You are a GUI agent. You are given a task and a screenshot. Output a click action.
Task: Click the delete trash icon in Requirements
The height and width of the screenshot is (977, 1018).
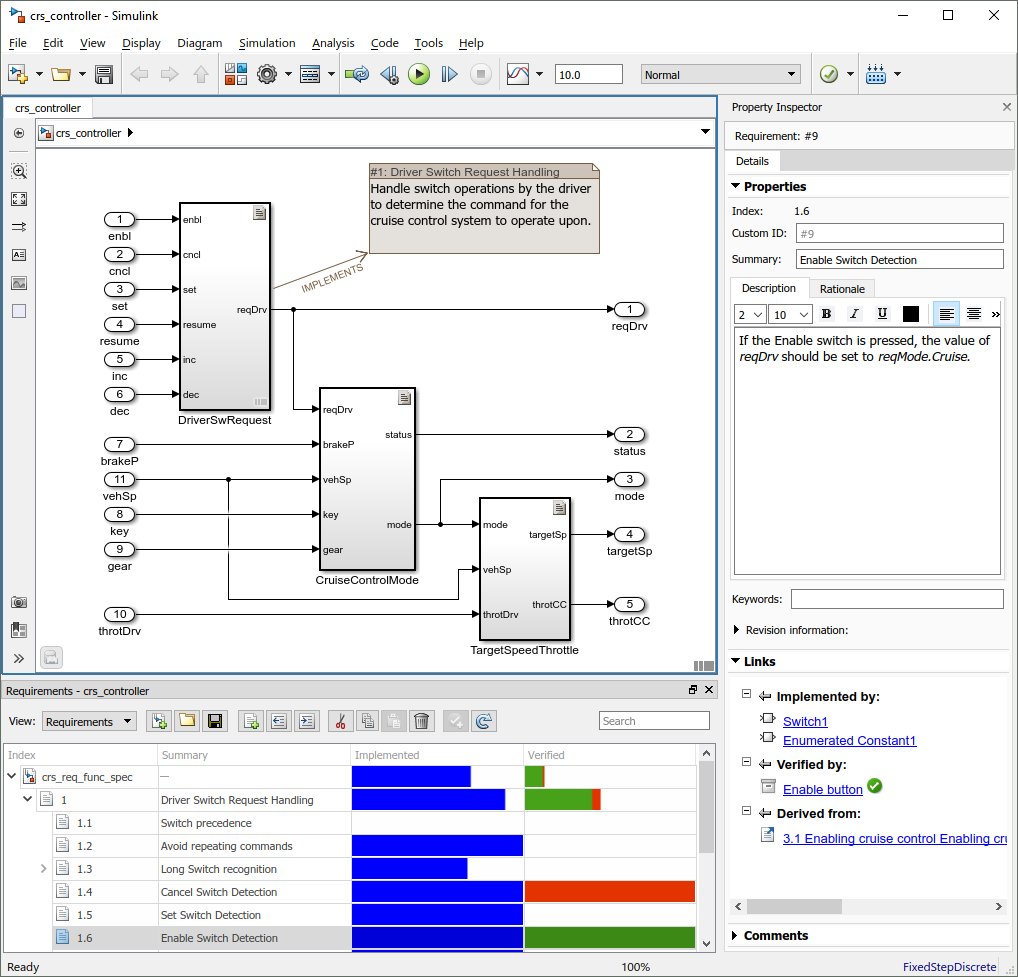(422, 721)
